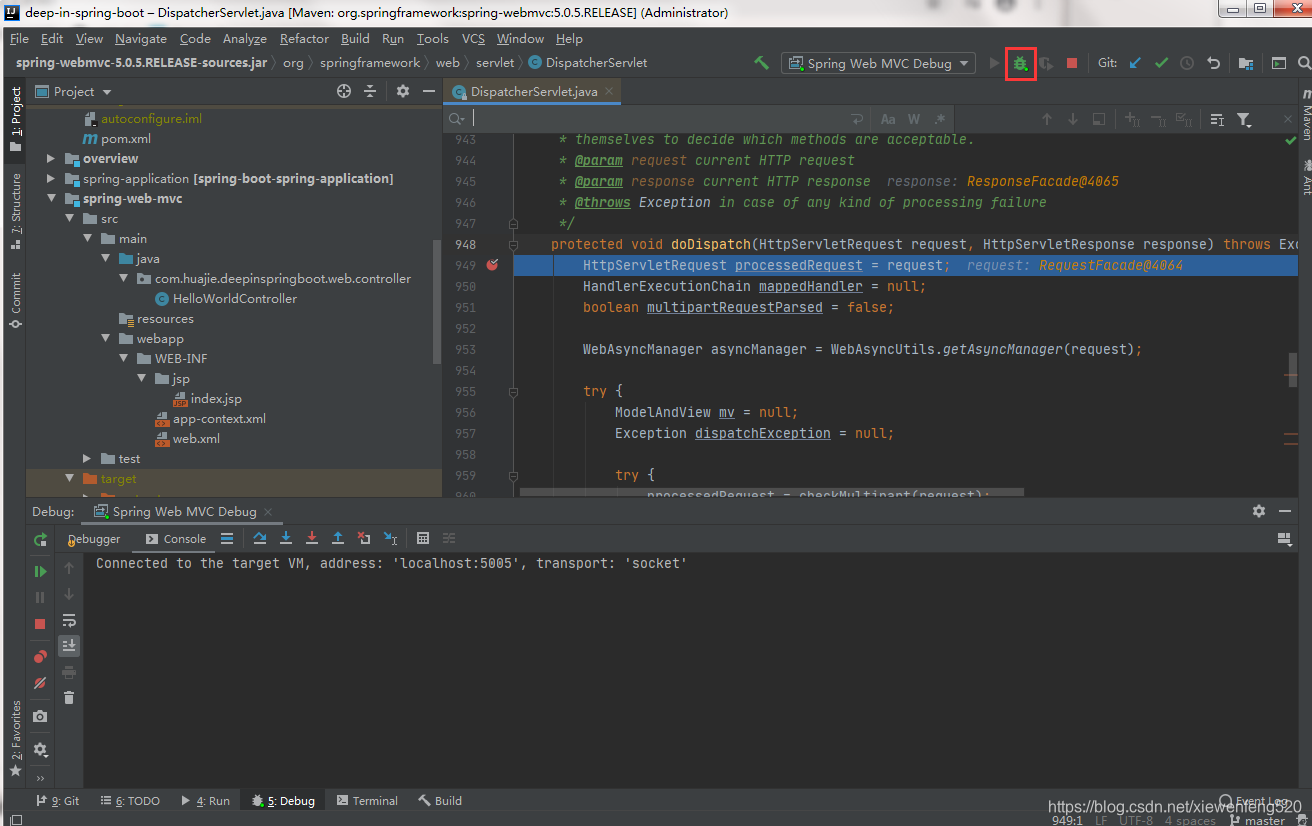Open the Terminal tool window tab
This screenshot has height=826, width=1312.
(x=367, y=801)
